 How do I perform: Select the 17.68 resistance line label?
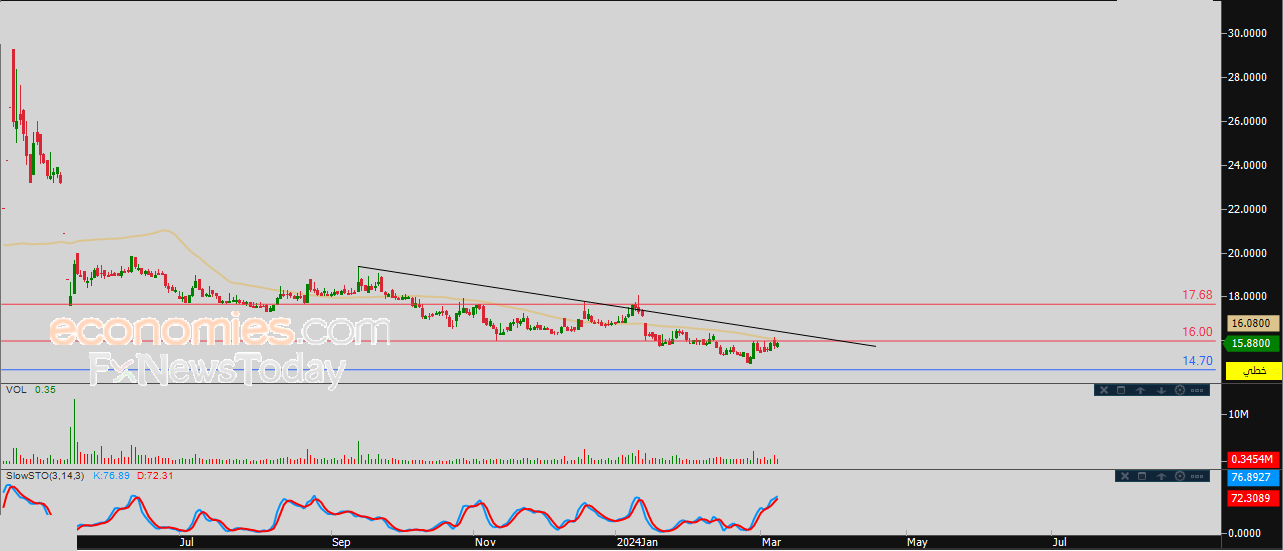click(x=1197, y=295)
